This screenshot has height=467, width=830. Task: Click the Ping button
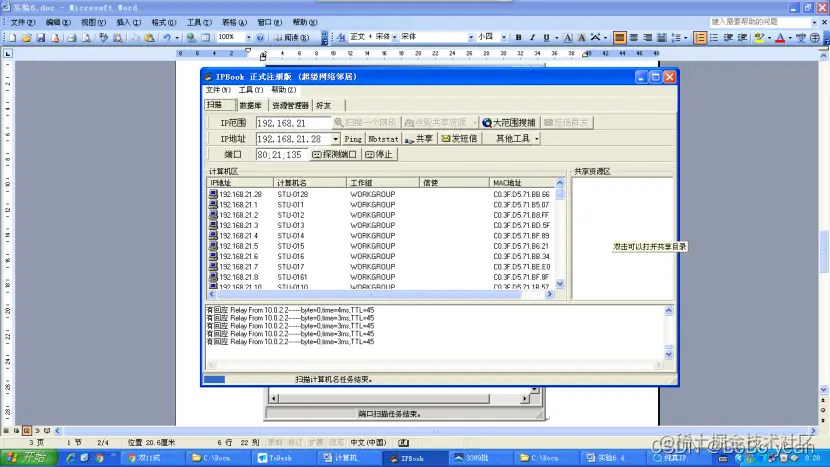[353, 139]
